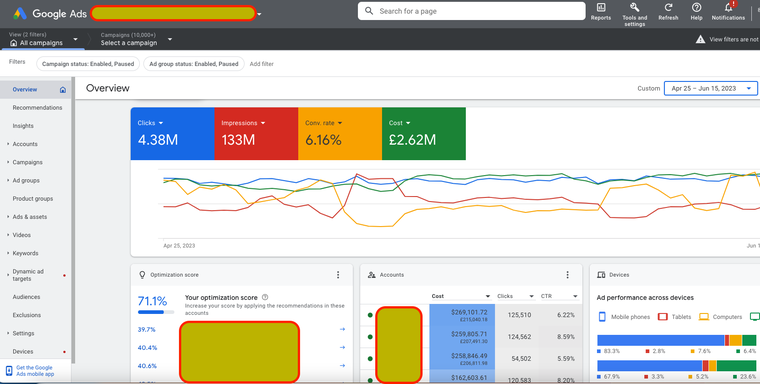Open the Notifications bell icon
Viewport: 760px width, 384px height.
tap(728, 8)
